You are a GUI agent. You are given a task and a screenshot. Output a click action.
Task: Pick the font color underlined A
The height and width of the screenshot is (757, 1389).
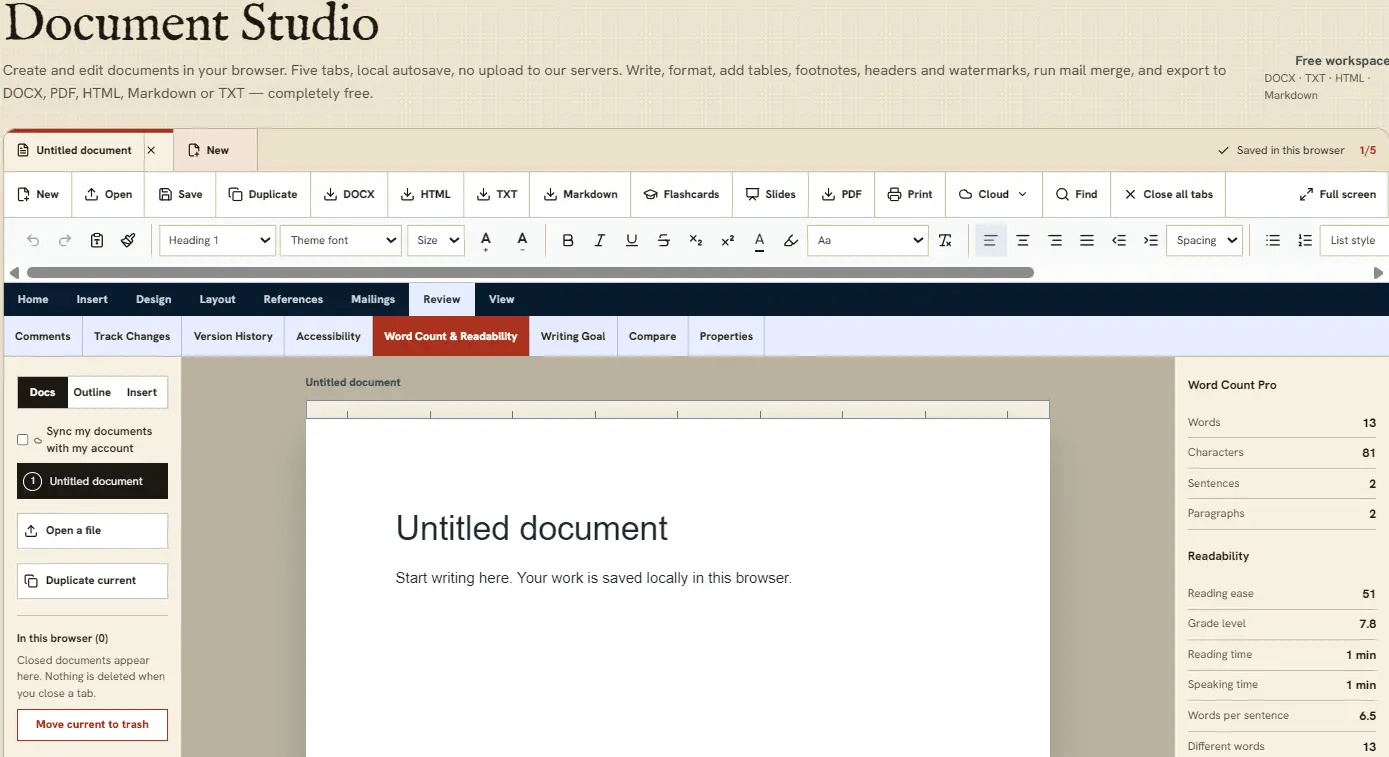[759, 240]
